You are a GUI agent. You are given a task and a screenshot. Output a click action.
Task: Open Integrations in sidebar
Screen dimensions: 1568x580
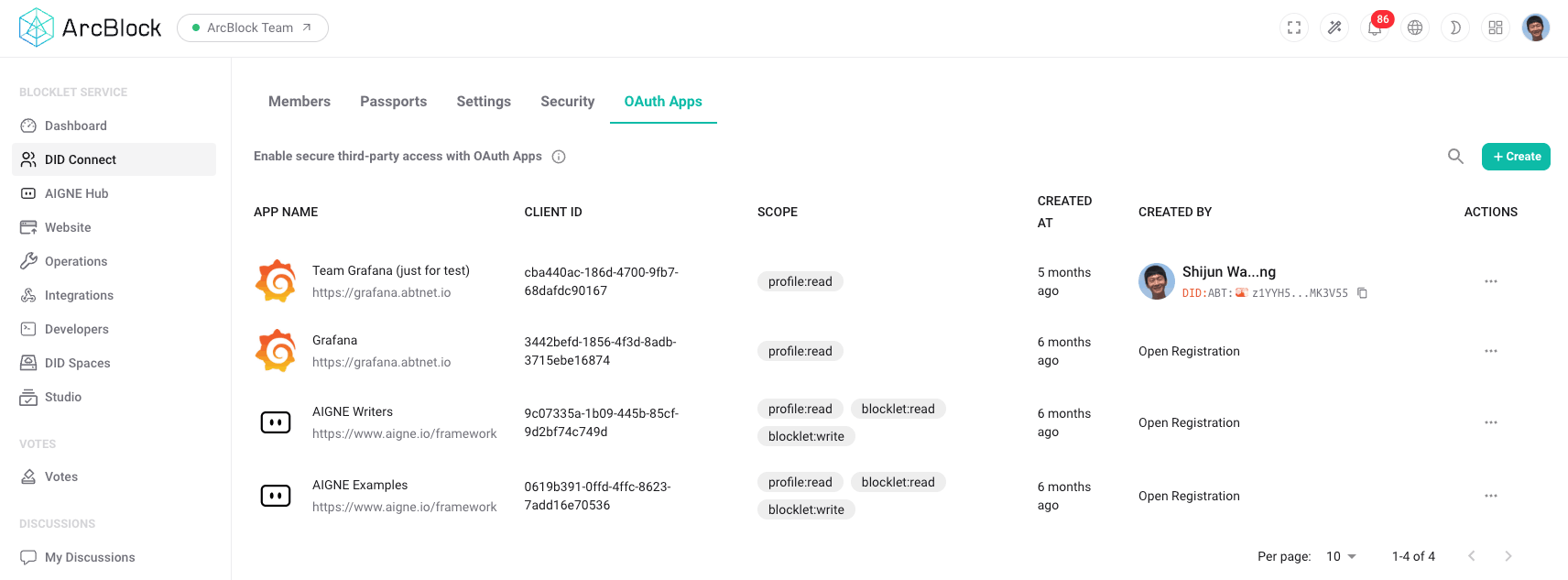click(x=114, y=295)
